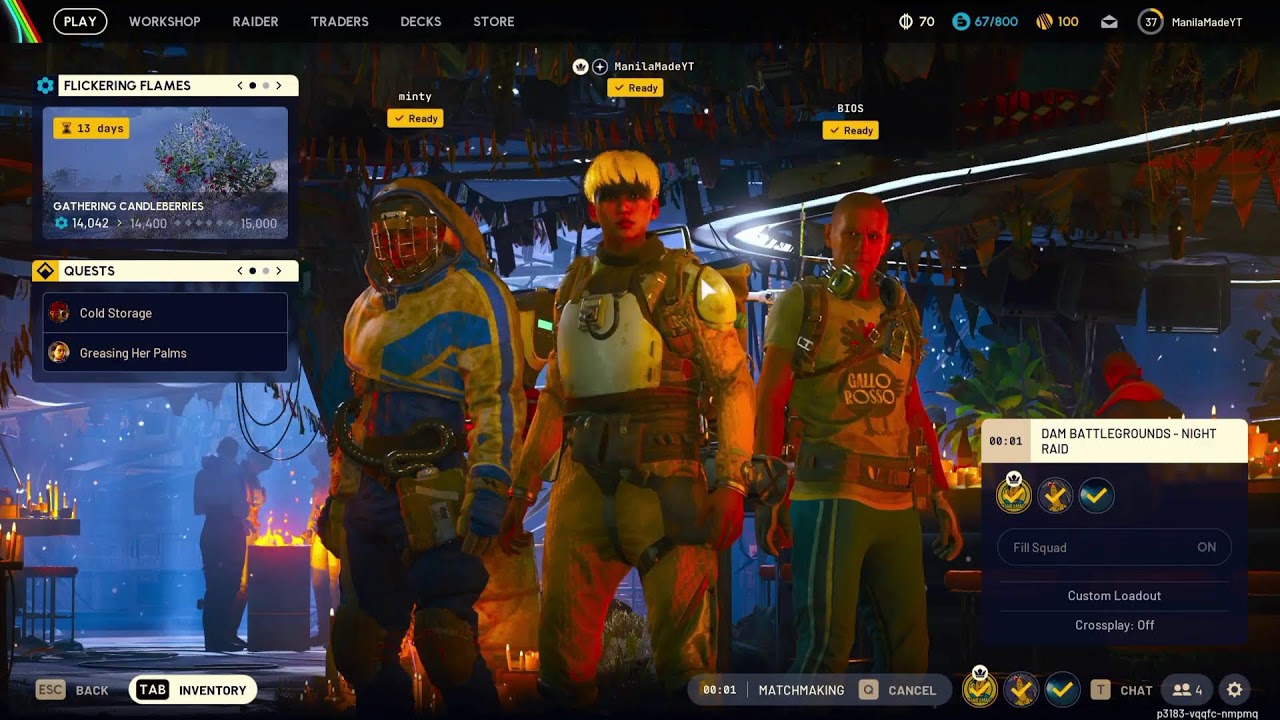Click leader squad badge in raid panel
Screen dimensions: 1280x720
coord(1014,495)
